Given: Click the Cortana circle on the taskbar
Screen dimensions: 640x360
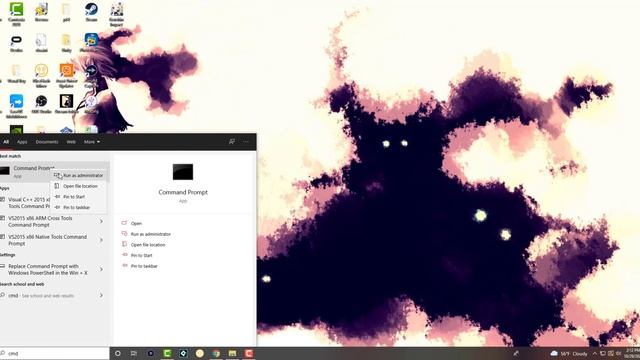Looking at the screenshot, I should (118, 353).
